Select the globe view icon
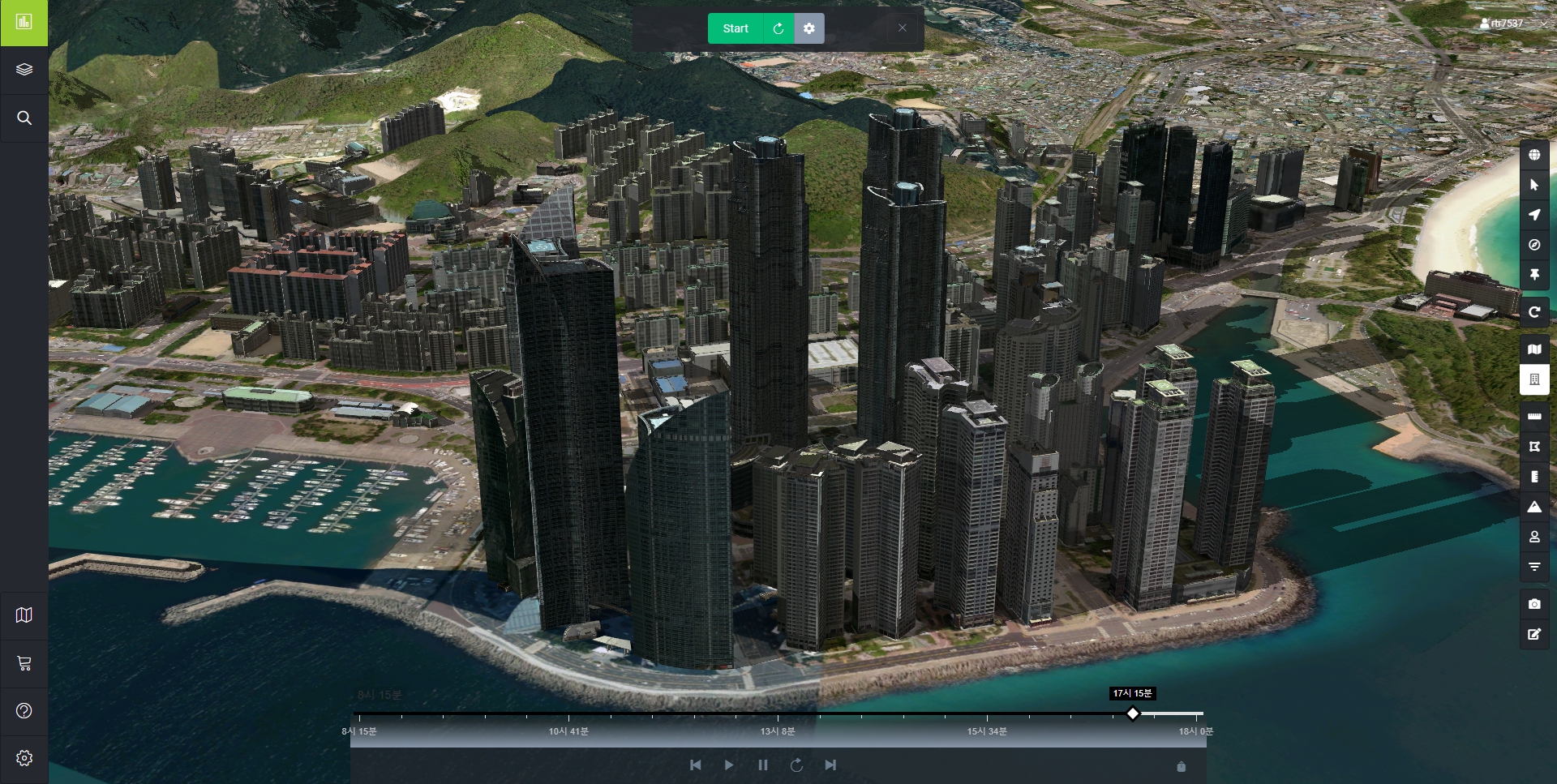 (1534, 155)
